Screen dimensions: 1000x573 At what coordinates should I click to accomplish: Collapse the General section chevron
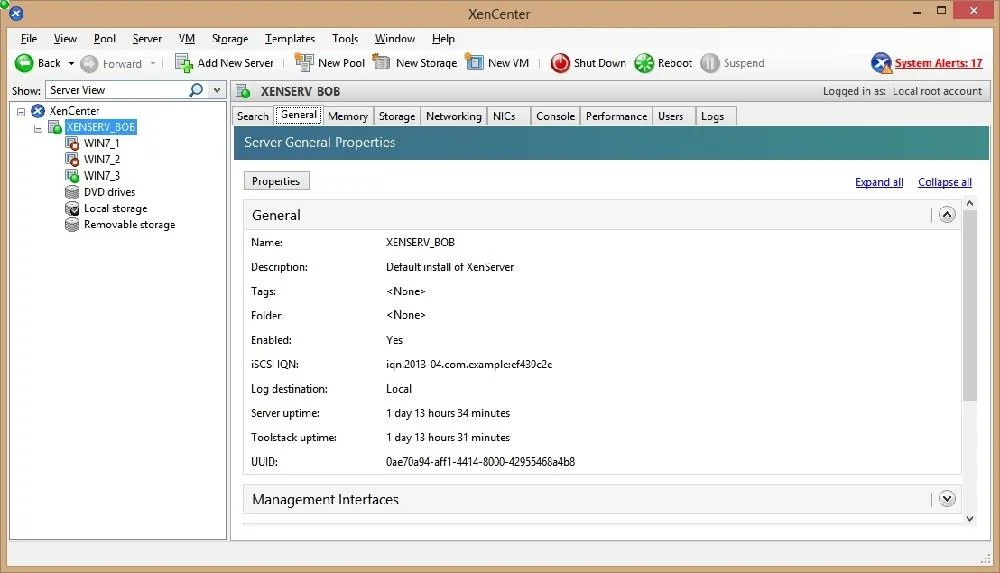pyautogui.click(x=947, y=215)
